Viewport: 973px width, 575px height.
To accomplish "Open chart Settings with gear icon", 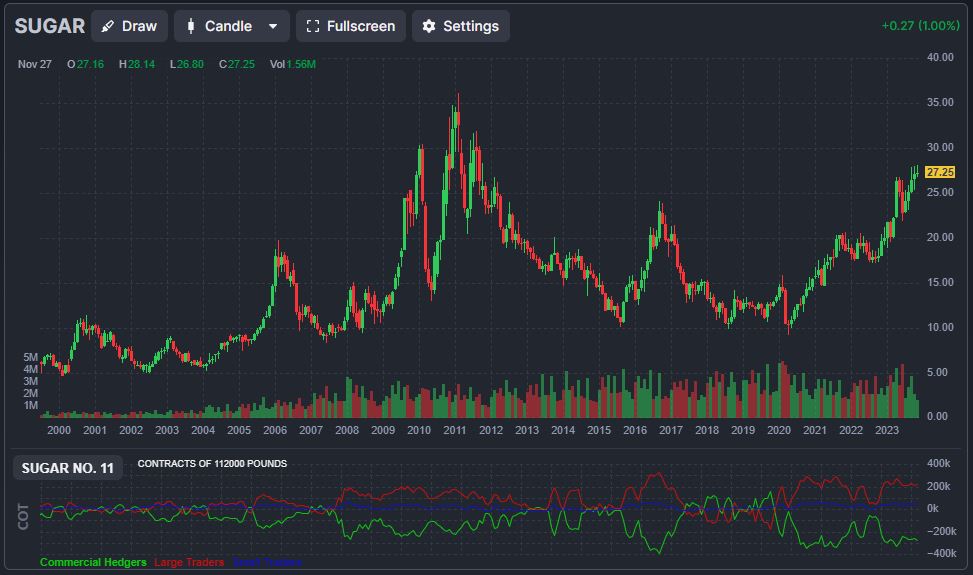I will click(460, 26).
